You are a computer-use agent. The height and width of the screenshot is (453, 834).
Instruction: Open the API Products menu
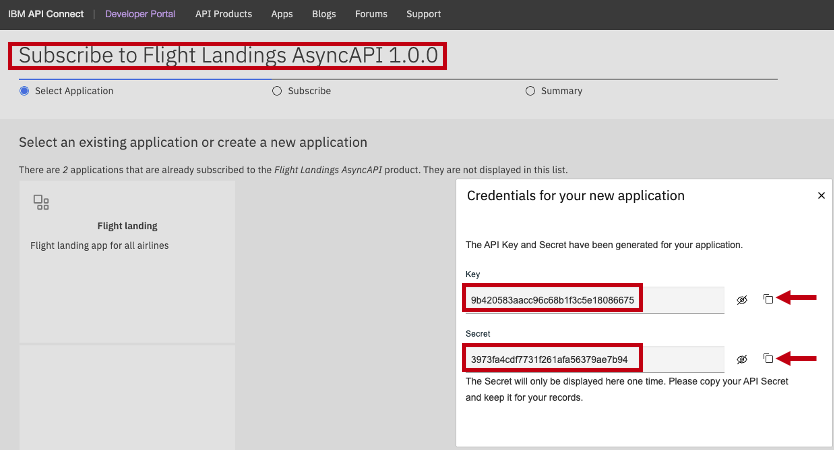[x=223, y=14]
